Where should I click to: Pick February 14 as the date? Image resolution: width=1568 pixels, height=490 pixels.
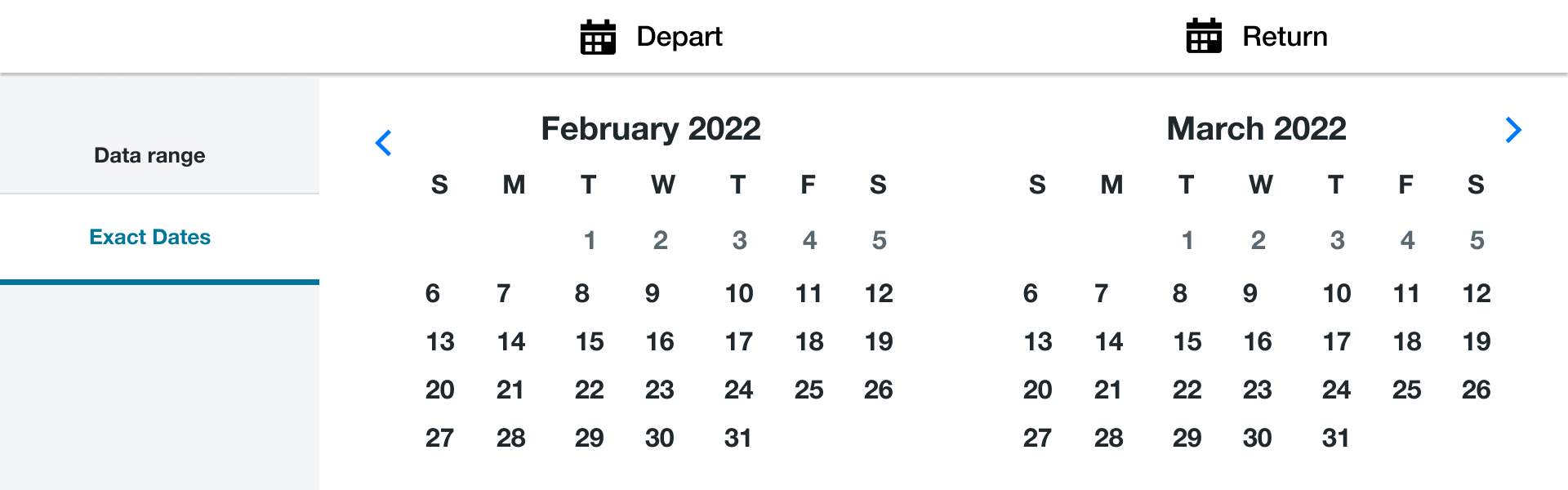coord(511,341)
